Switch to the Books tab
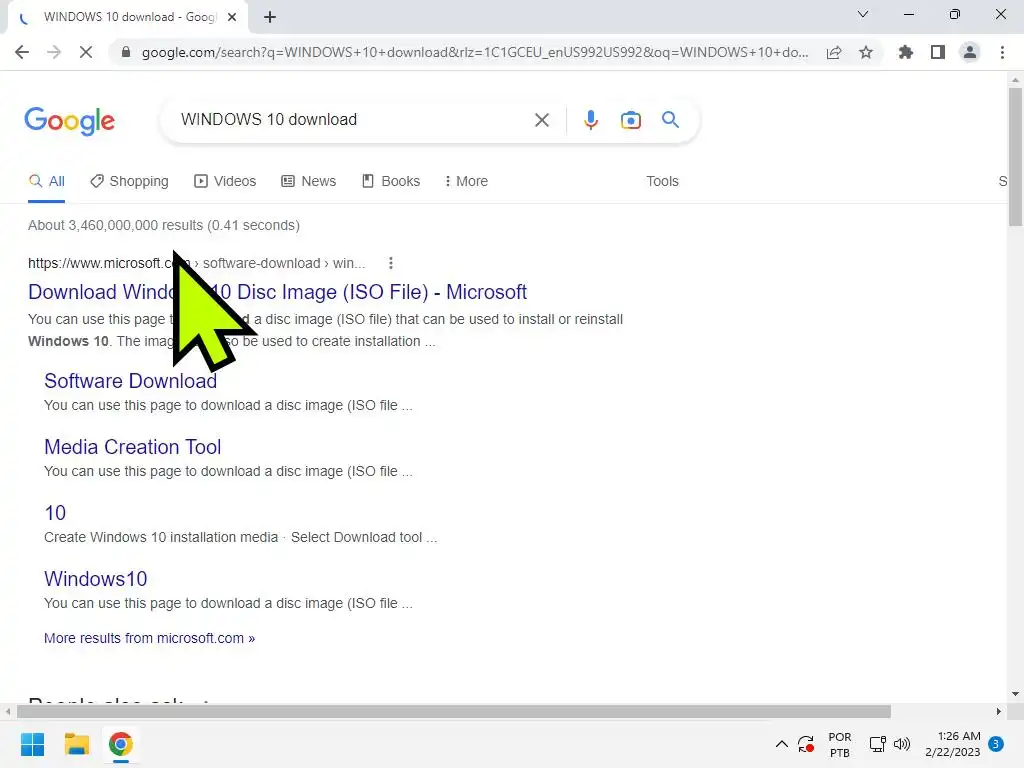Viewport: 1024px width, 768px height. coord(391,182)
